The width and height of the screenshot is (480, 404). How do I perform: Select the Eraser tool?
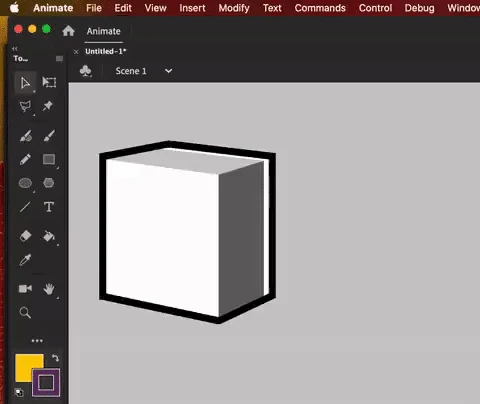tap(25, 236)
